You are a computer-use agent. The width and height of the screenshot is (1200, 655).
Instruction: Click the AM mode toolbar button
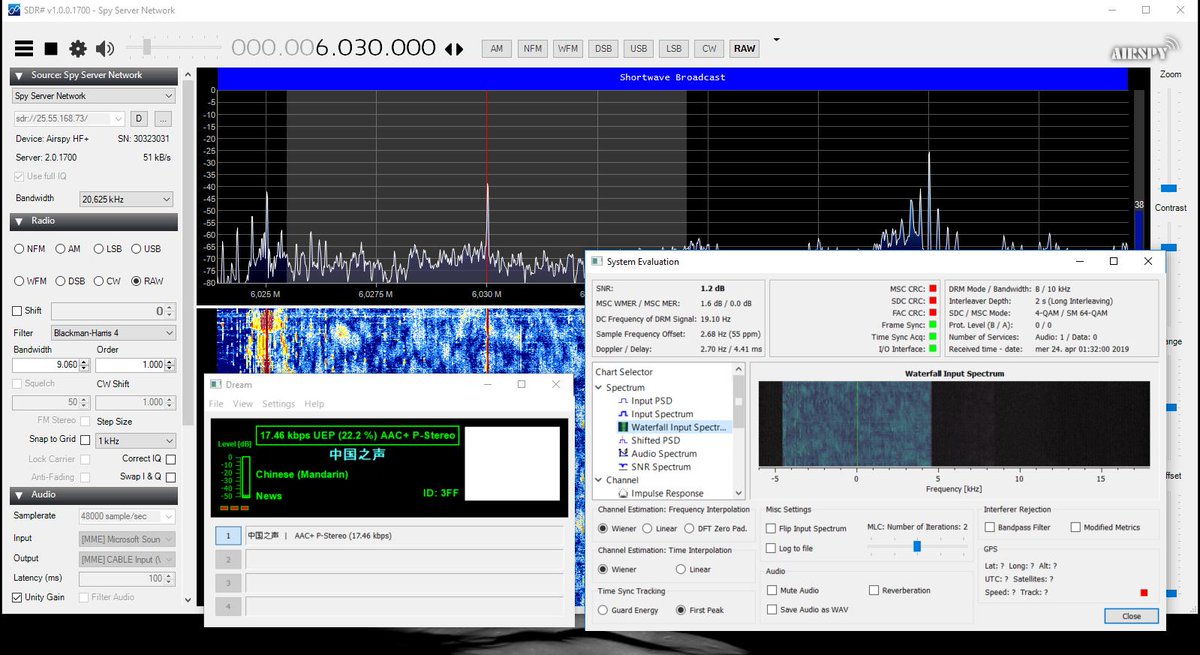(497, 48)
